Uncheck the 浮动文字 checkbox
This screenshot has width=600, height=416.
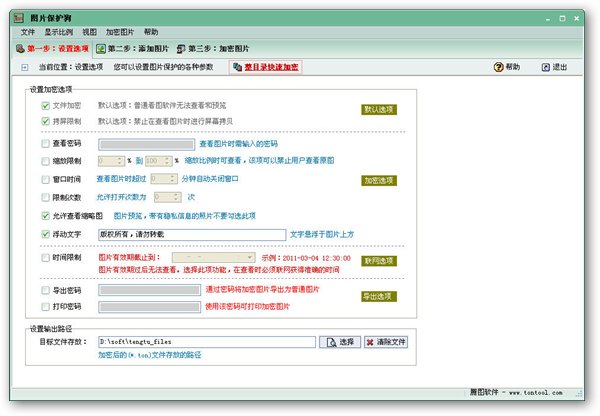click(x=46, y=234)
